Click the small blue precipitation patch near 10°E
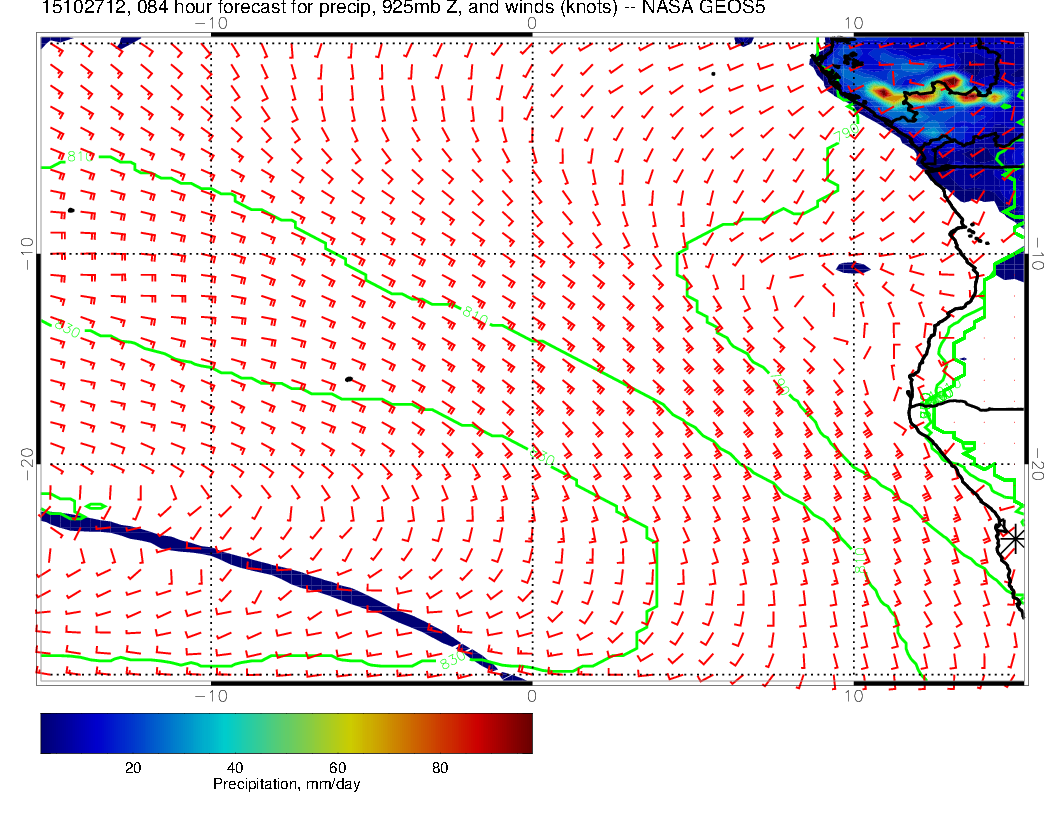This screenshot has height=816, width=1056. coord(851,268)
